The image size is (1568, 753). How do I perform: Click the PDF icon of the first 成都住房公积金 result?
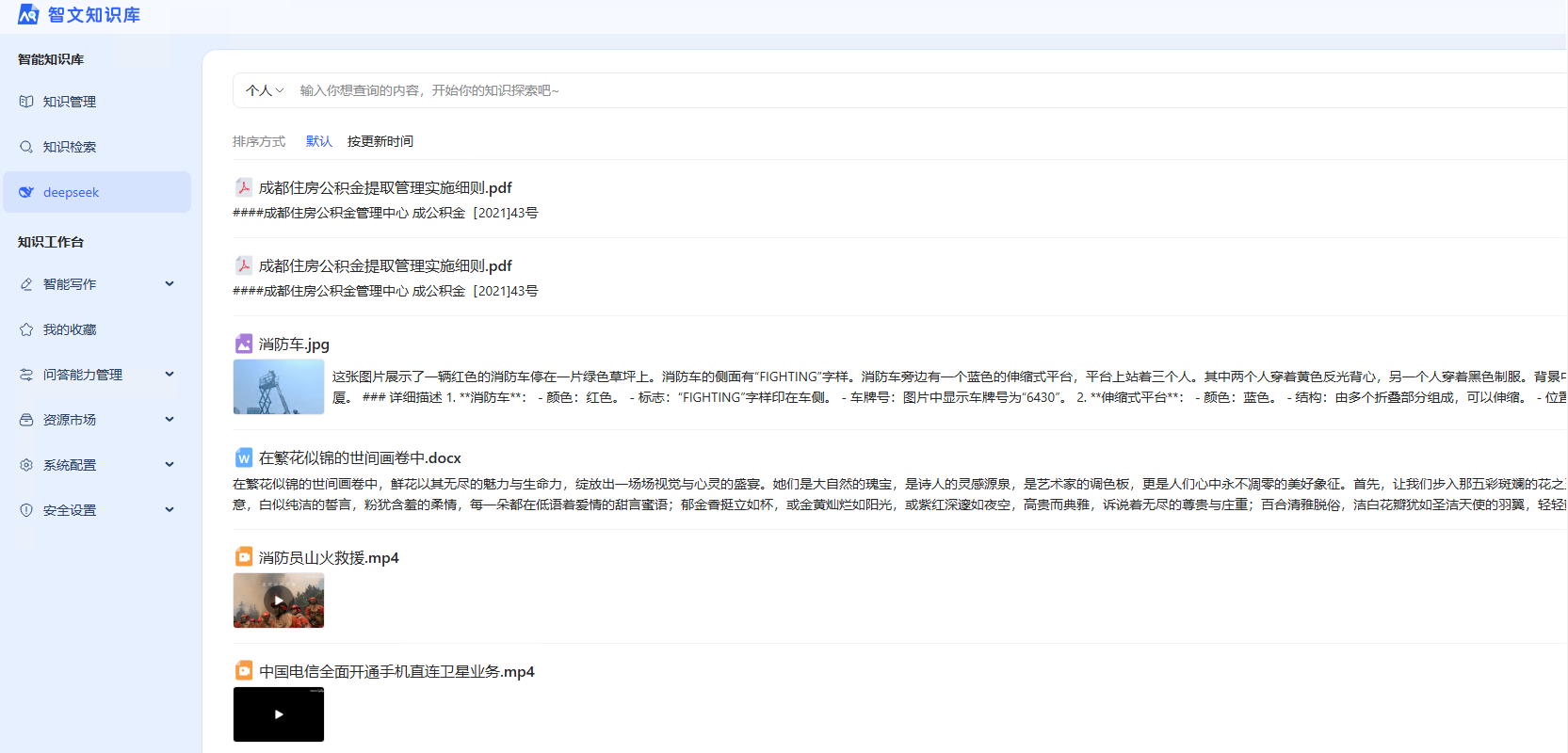coord(243,187)
